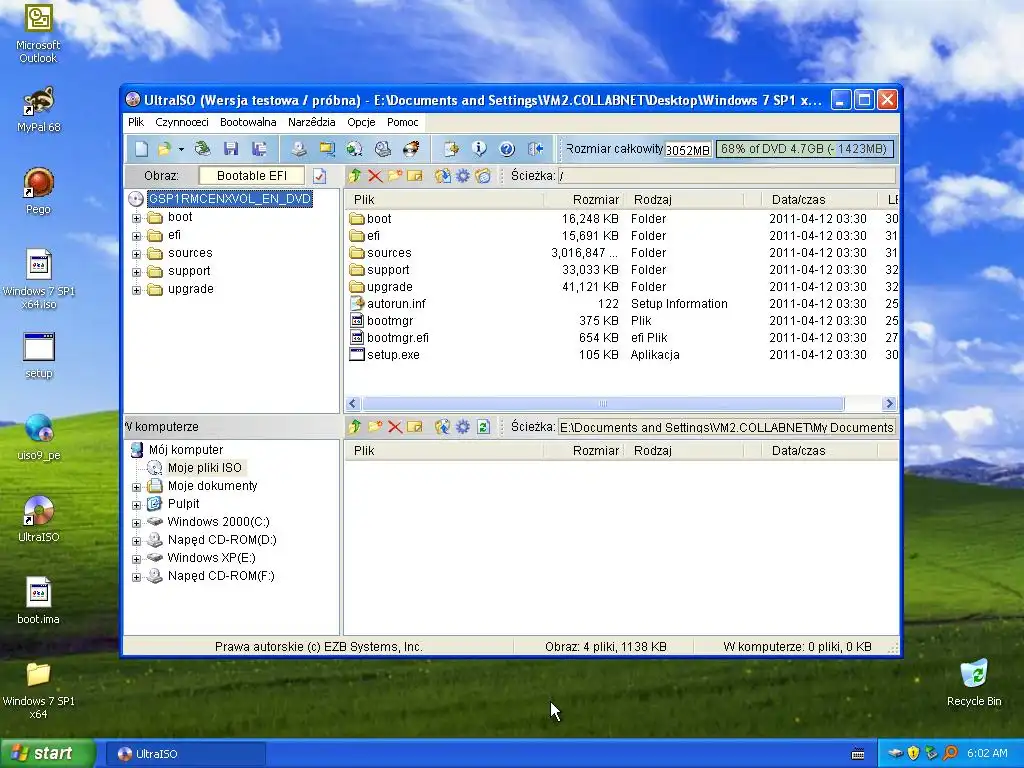1024x768 pixels.
Task: Click the Make CD/DVD image drive icon
Action: (298, 149)
